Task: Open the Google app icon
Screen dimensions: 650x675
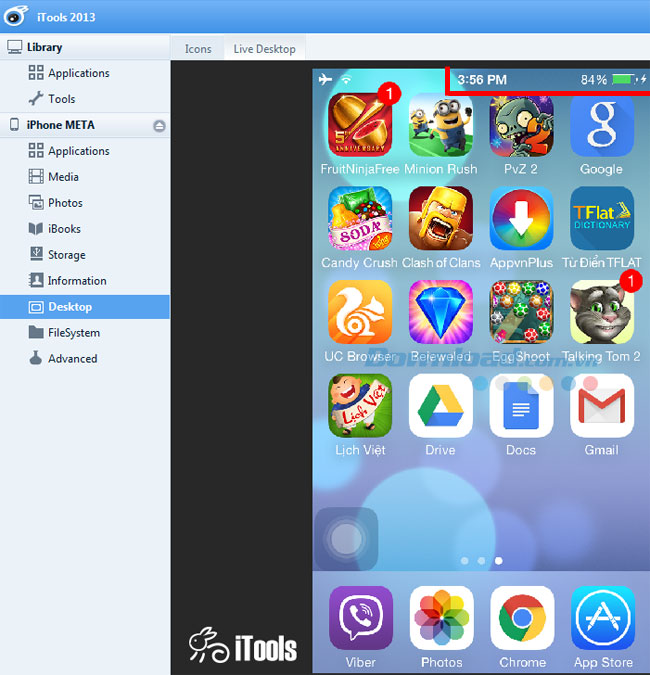Action: pyautogui.click(x=601, y=125)
